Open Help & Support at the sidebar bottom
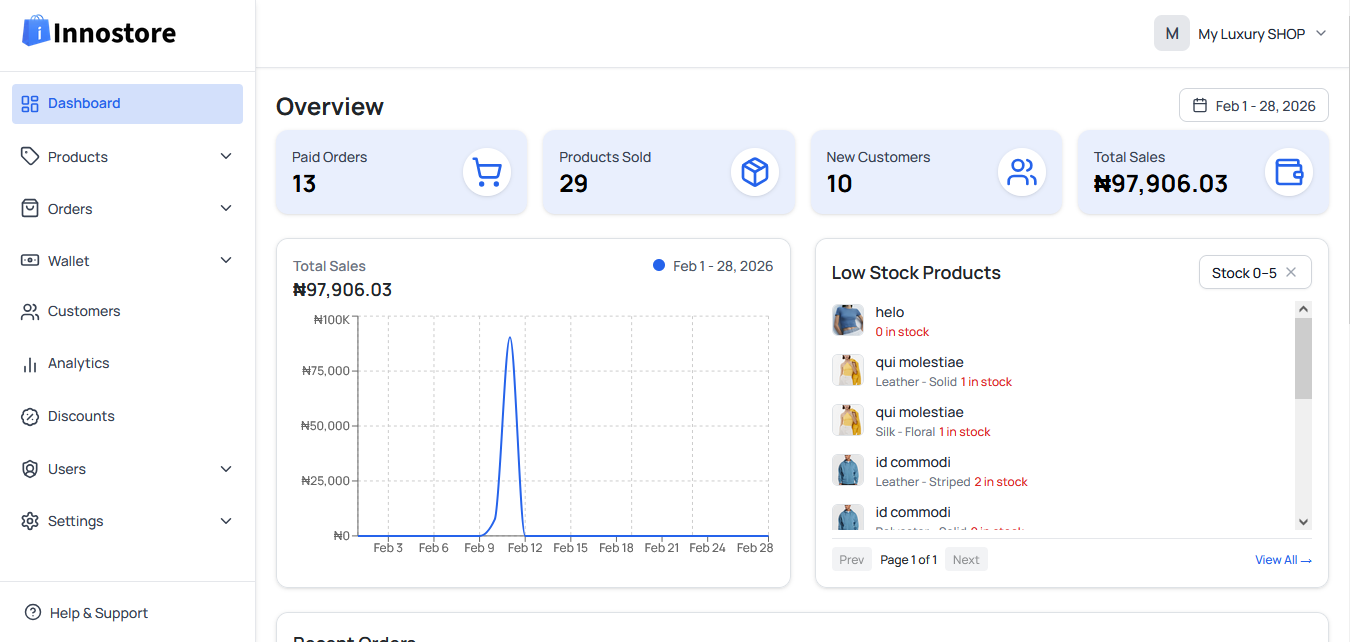Screen dimensions: 1350x642 (x=97, y=613)
